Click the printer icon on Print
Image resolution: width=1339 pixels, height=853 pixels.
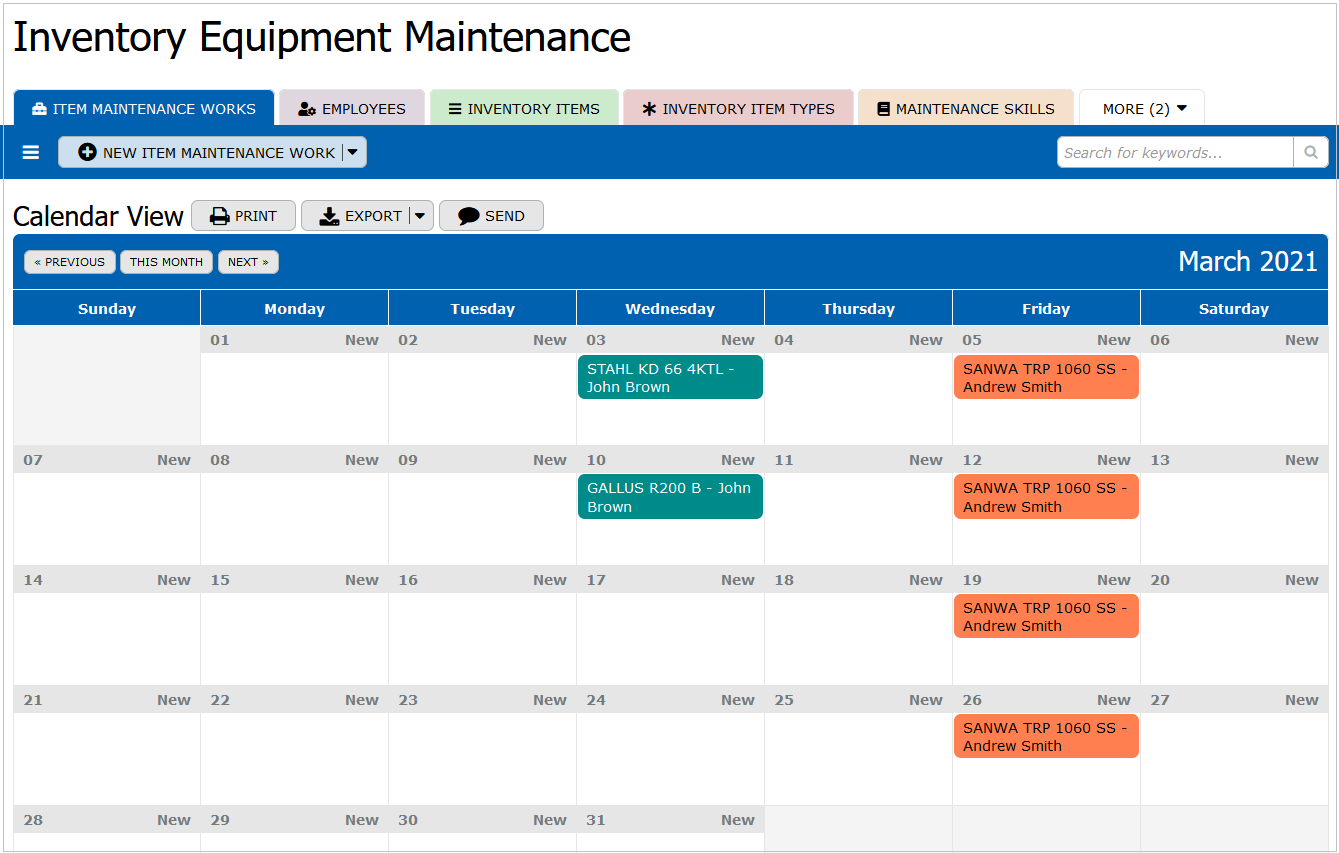220,216
